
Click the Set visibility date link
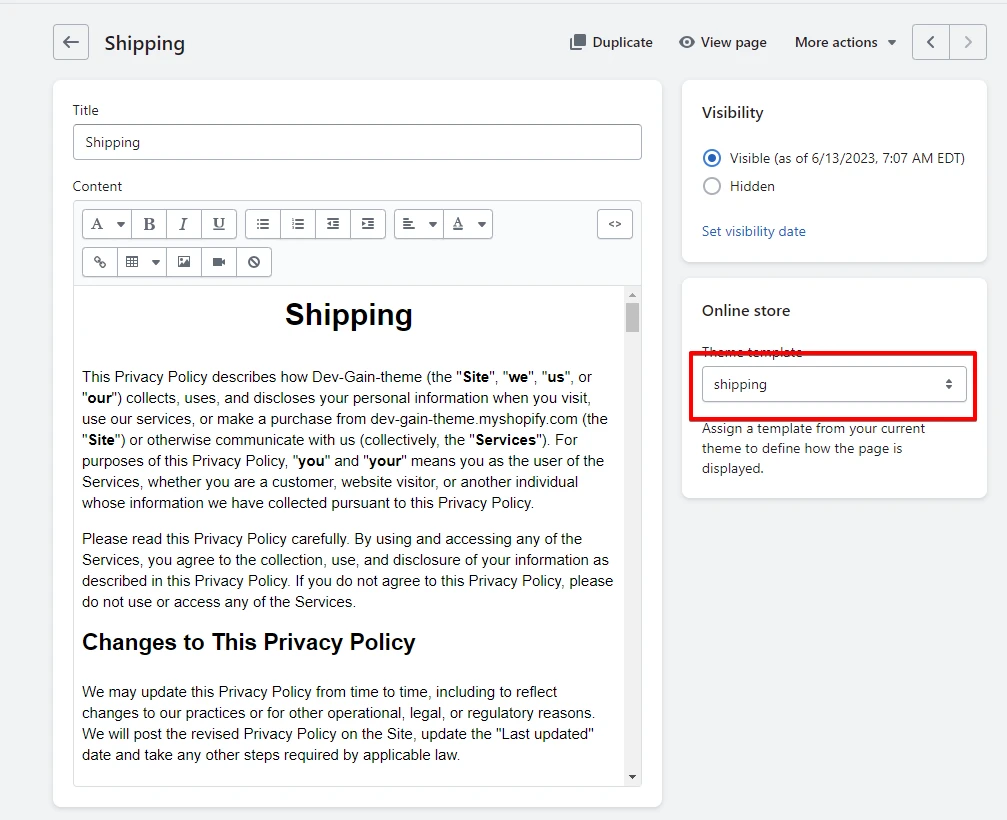pyautogui.click(x=753, y=231)
